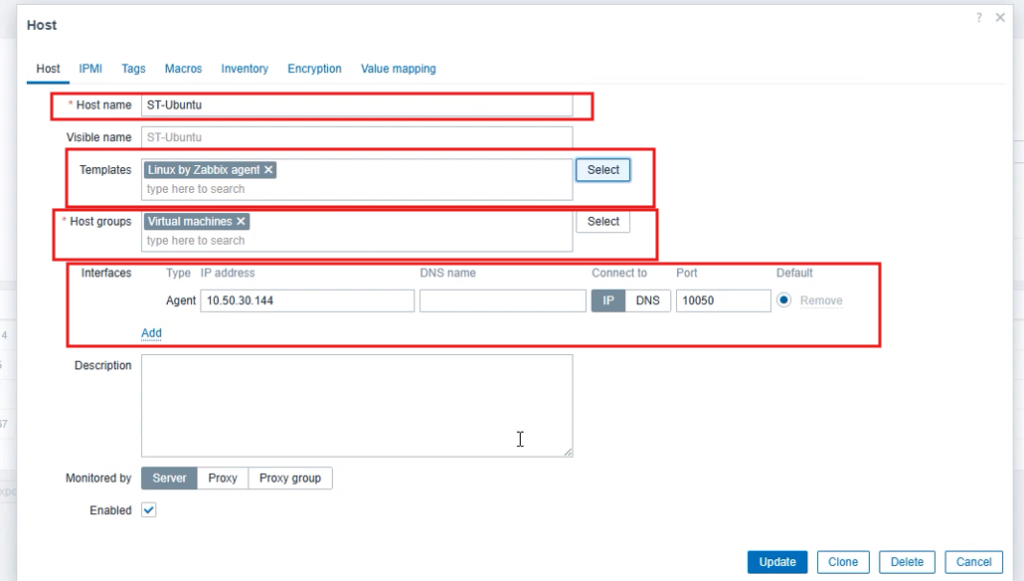Choose Proxy group for Monitored by

point(290,478)
